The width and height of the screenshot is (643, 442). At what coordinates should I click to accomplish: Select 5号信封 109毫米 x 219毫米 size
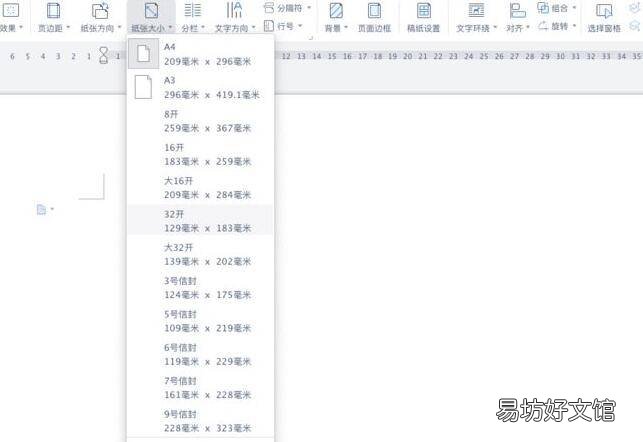tap(201, 321)
